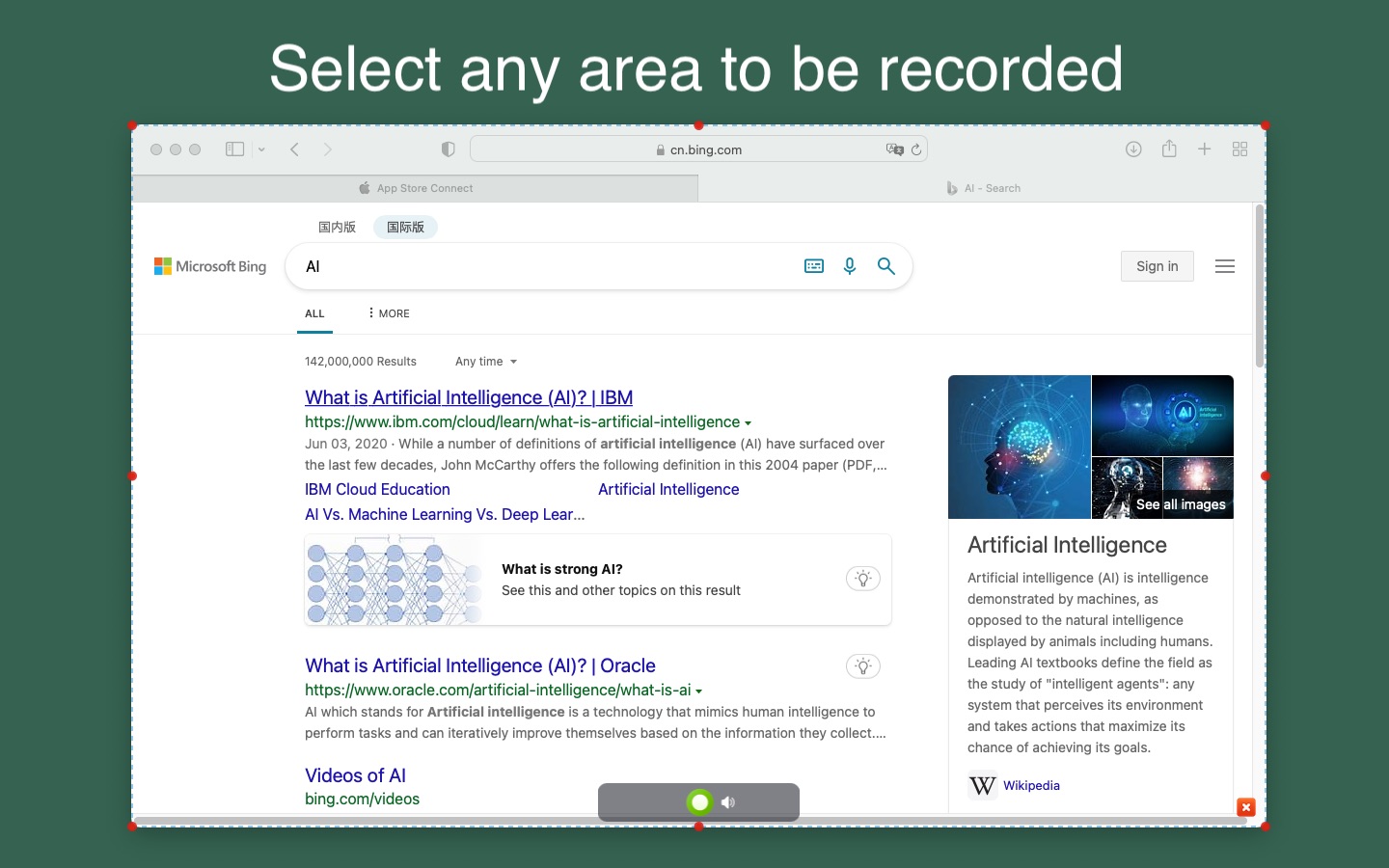Viewport: 1389px width, 868px height.
Task: Go forward with the Safari forward arrow
Action: [328, 149]
